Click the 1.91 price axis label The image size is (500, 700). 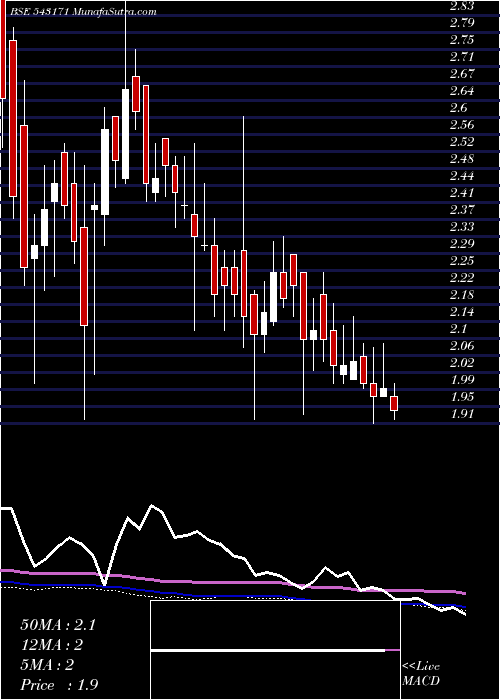(x=461, y=414)
